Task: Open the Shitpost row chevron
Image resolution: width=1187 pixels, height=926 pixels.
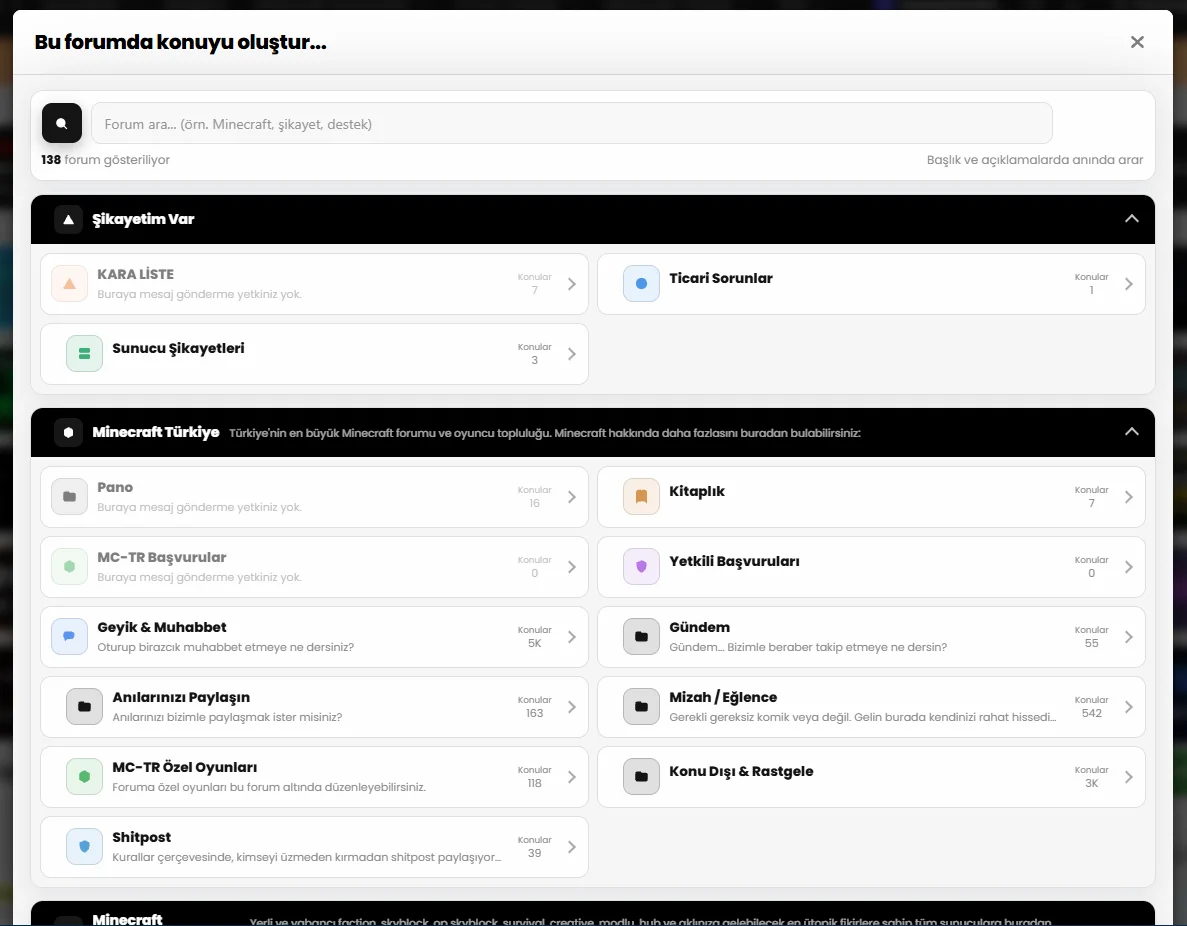Action: pos(572,846)
